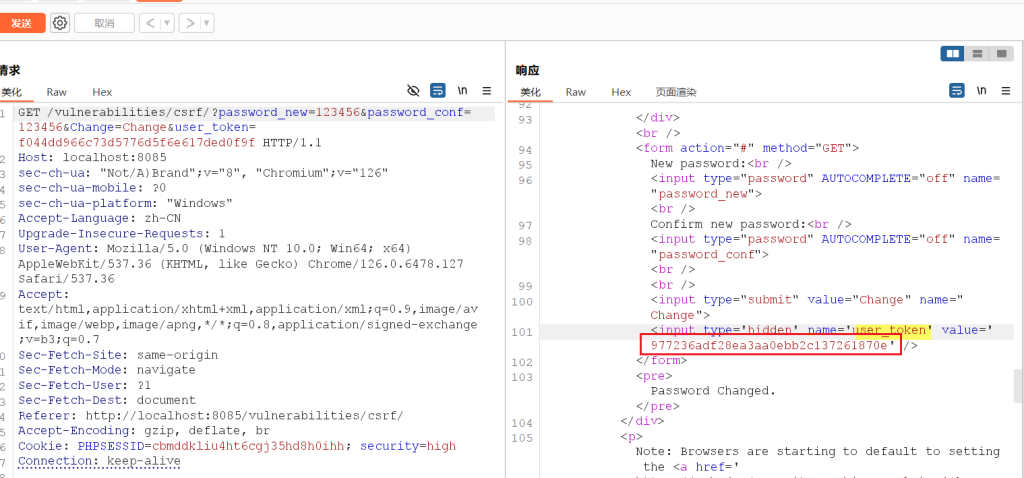Go back to previous request with left arrow
The image size is (1024, 478).
(148, 23)
